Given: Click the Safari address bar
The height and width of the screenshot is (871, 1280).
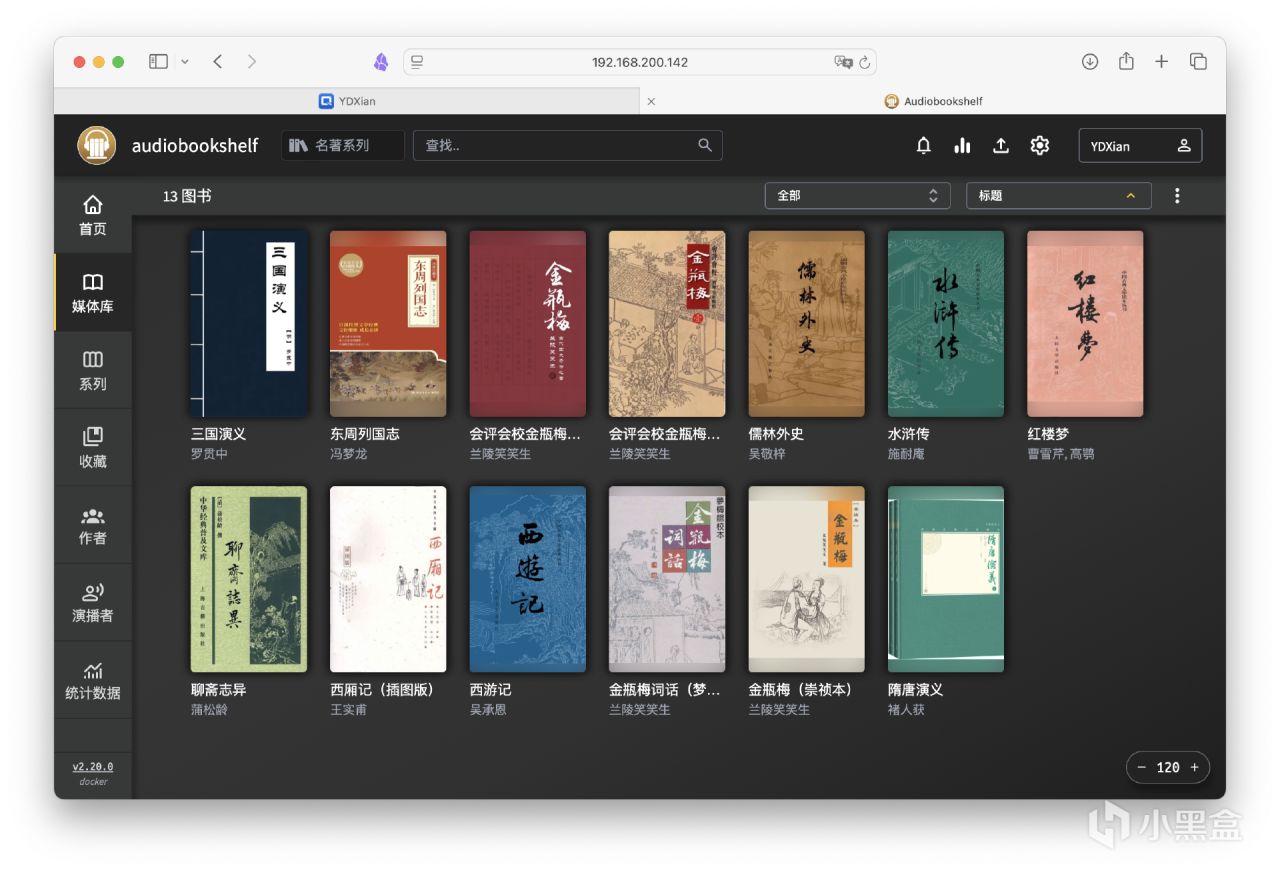Looking at the screenshot, I should (x=640, y=62).
